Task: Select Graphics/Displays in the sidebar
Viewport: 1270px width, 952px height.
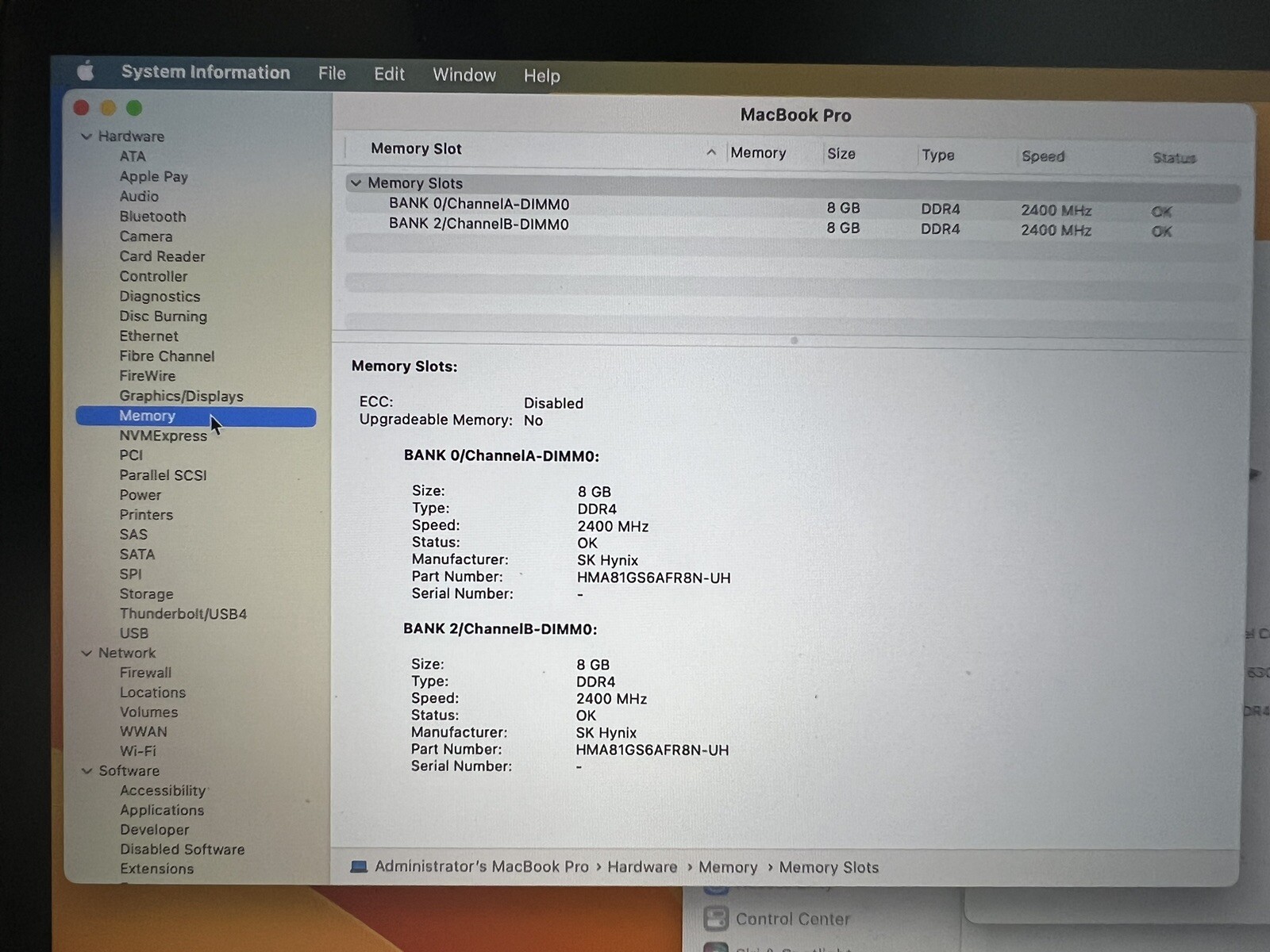Action: point(181,396)
